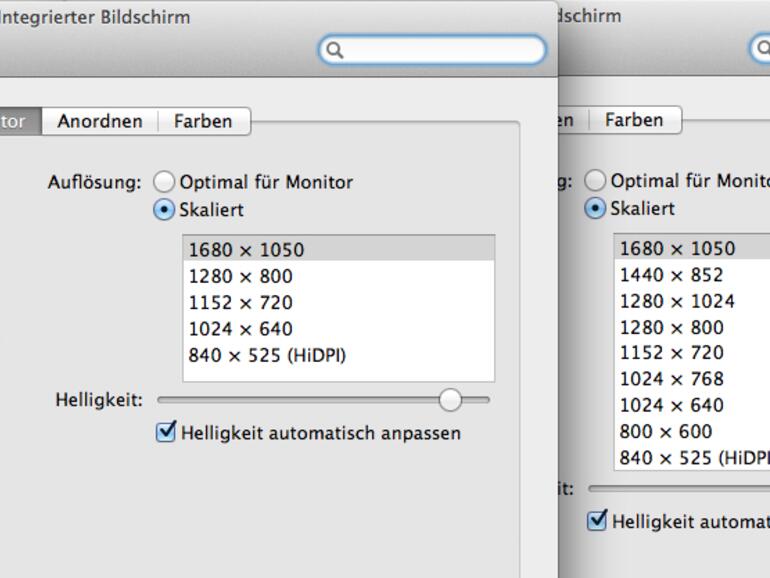Image resolution: width=770 pixels, height=578 pixels.
Task: Choose the 1280 × 1024 resolution
Action: coord(677,301)
